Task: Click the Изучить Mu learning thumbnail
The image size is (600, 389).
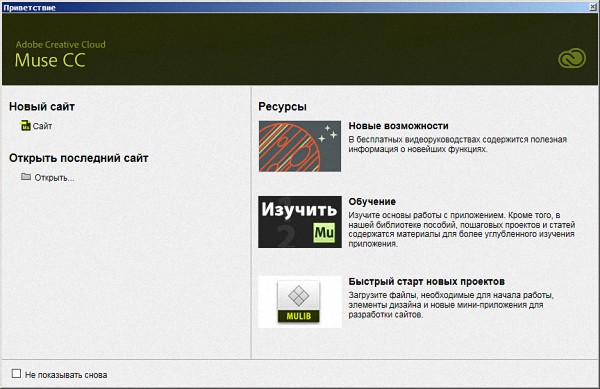Action: [300, 222]
